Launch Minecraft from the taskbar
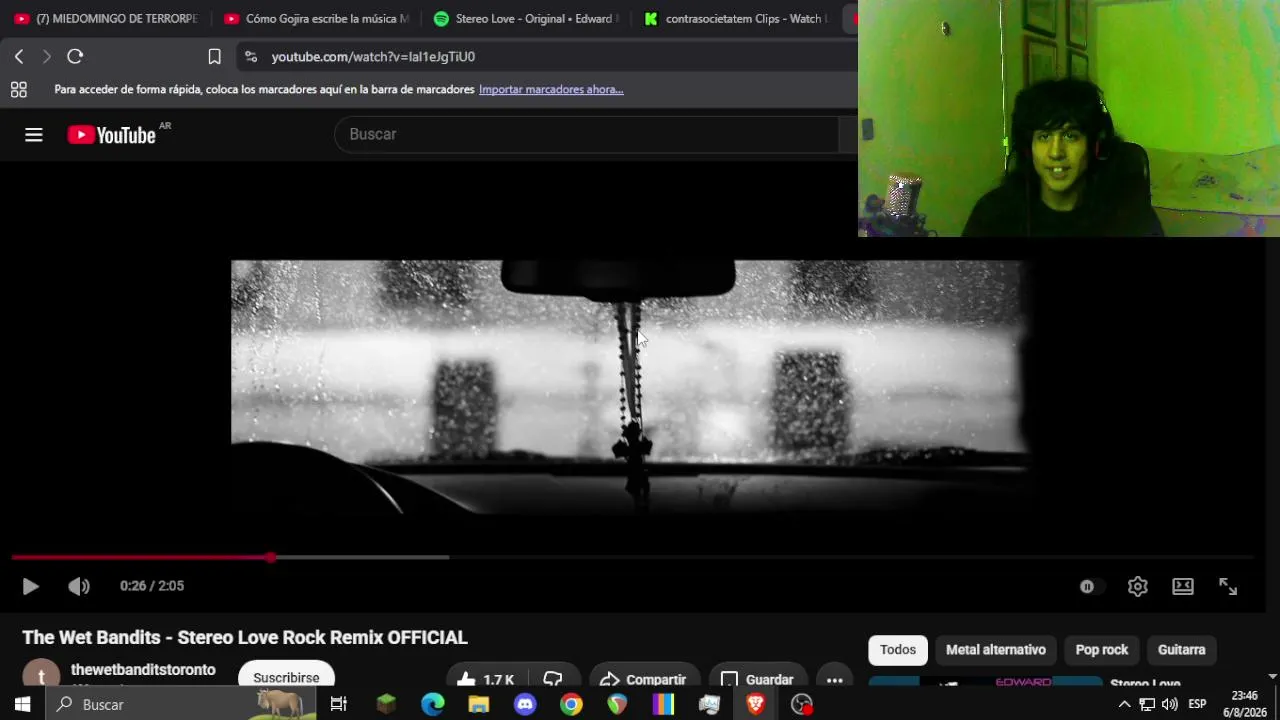This screenshot has width=1280, height=720. tap(386, 705)
